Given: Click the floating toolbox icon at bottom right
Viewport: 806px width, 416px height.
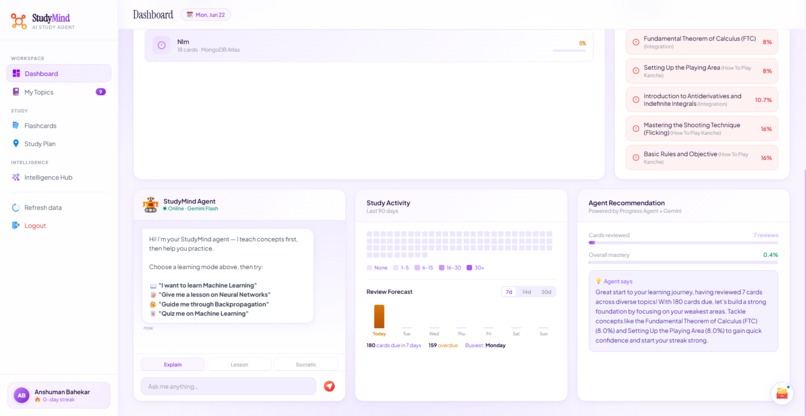Looking at the screenshot, I should click(x=782, y=393).
